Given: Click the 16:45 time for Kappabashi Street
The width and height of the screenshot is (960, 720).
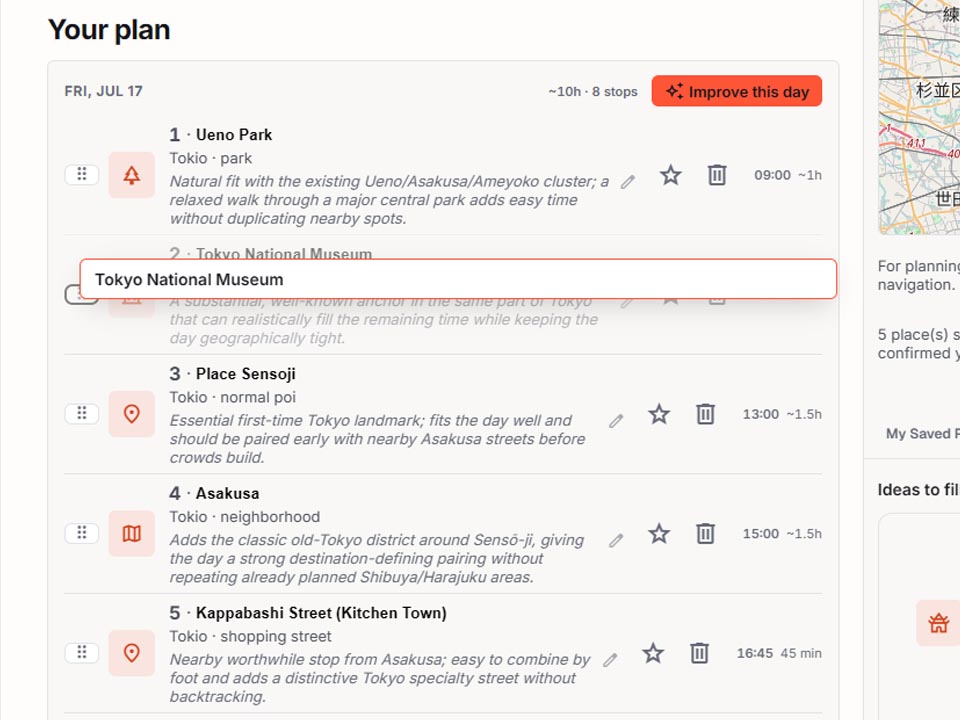Looking at the screenshot, I should [x=755, y=653].
